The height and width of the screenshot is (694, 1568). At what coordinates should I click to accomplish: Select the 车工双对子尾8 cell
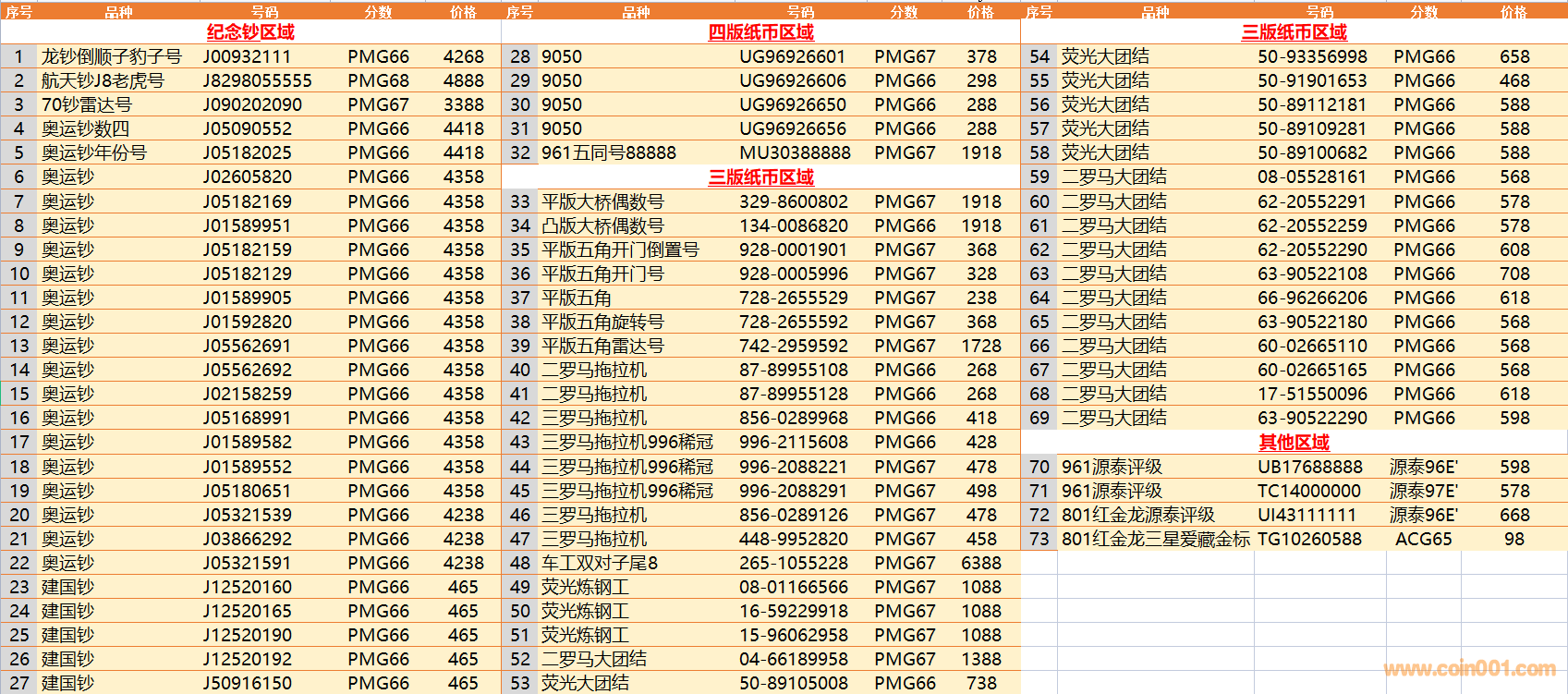pyautogui.click(x=600, y=563)
